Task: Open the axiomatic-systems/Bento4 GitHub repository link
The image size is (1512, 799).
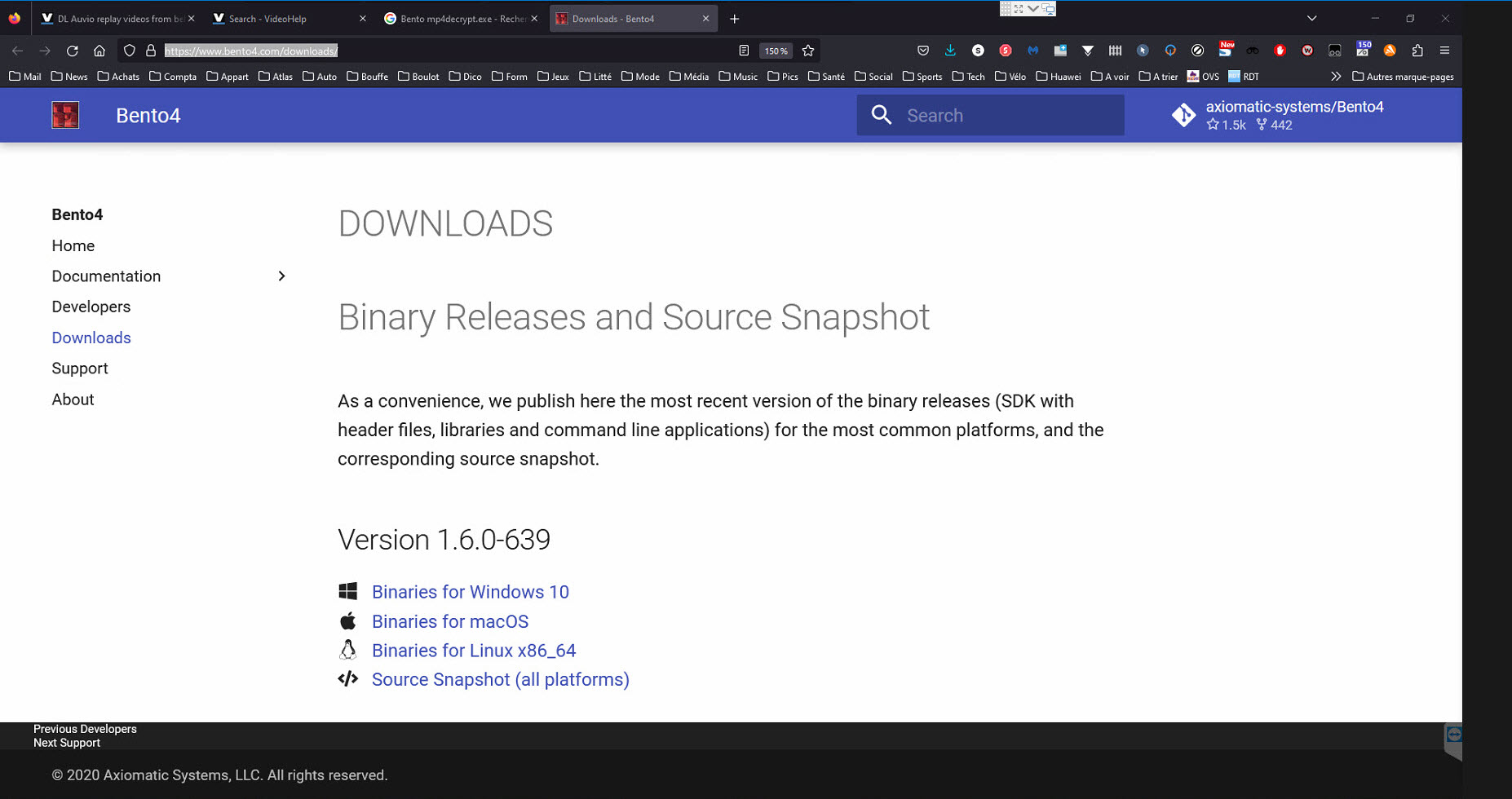Action: point(1277,115)
